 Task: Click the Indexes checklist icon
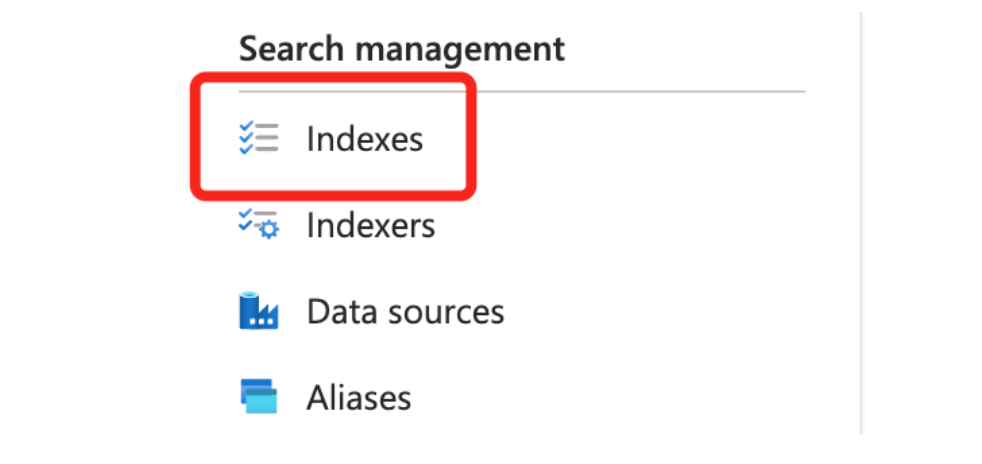(x=258, y=138)
